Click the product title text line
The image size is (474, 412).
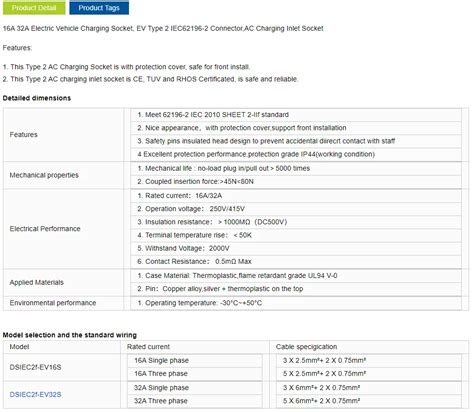[x=163, y=28]
